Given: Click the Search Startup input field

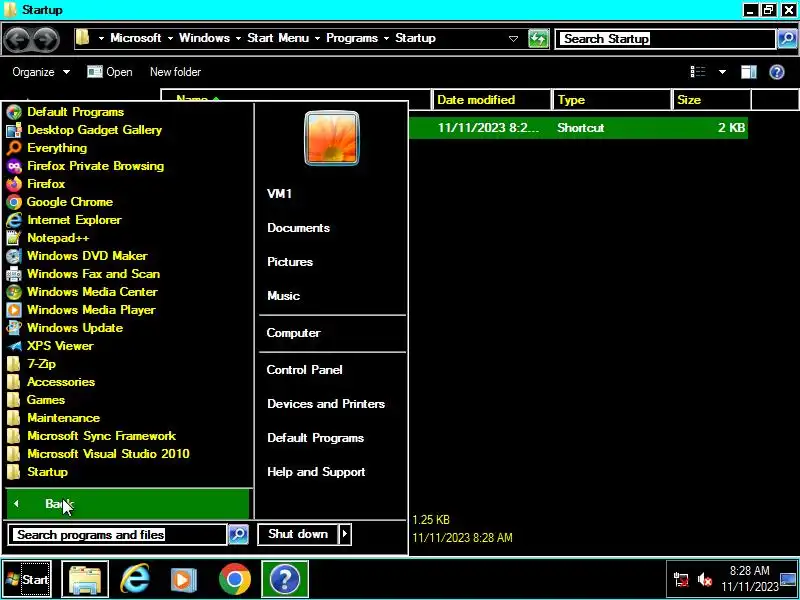Looking at the screenshot, I should pyautogui.click(x=666, y=39).
